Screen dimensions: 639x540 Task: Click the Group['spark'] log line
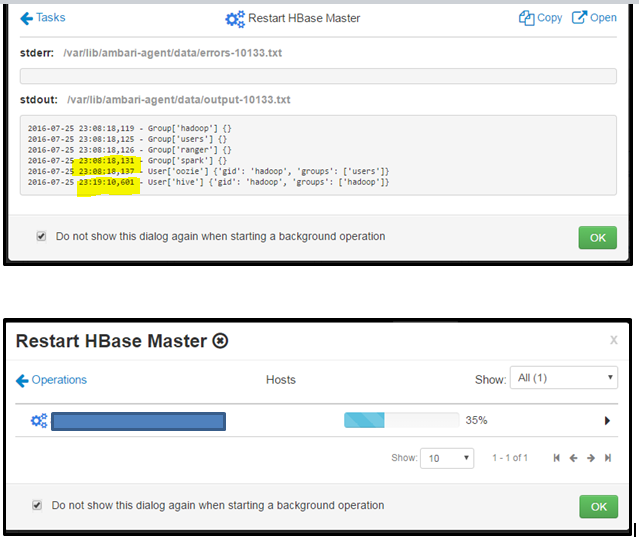[128, 161]
